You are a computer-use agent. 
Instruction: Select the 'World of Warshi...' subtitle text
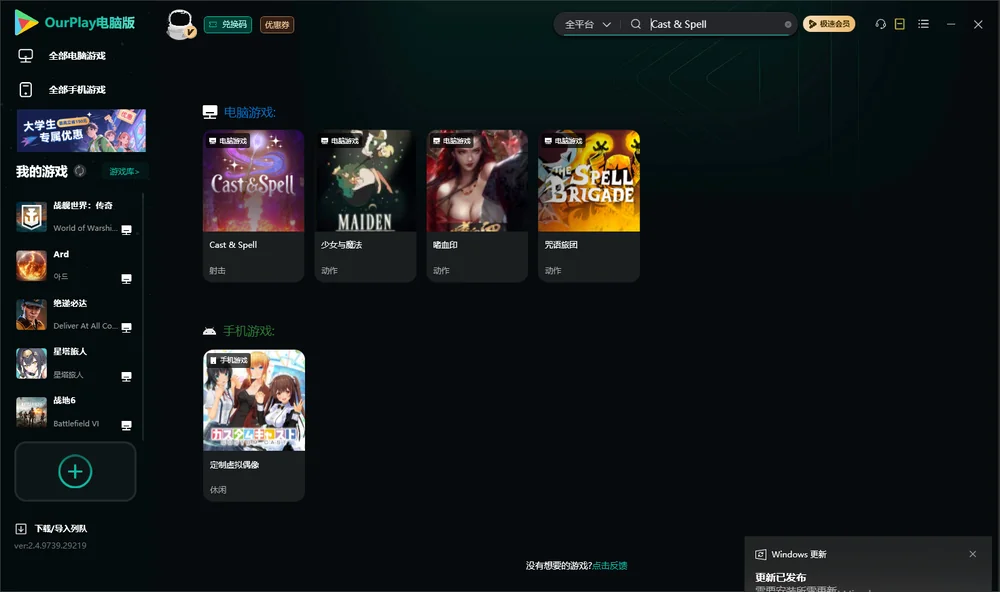[x=85, y=228]
